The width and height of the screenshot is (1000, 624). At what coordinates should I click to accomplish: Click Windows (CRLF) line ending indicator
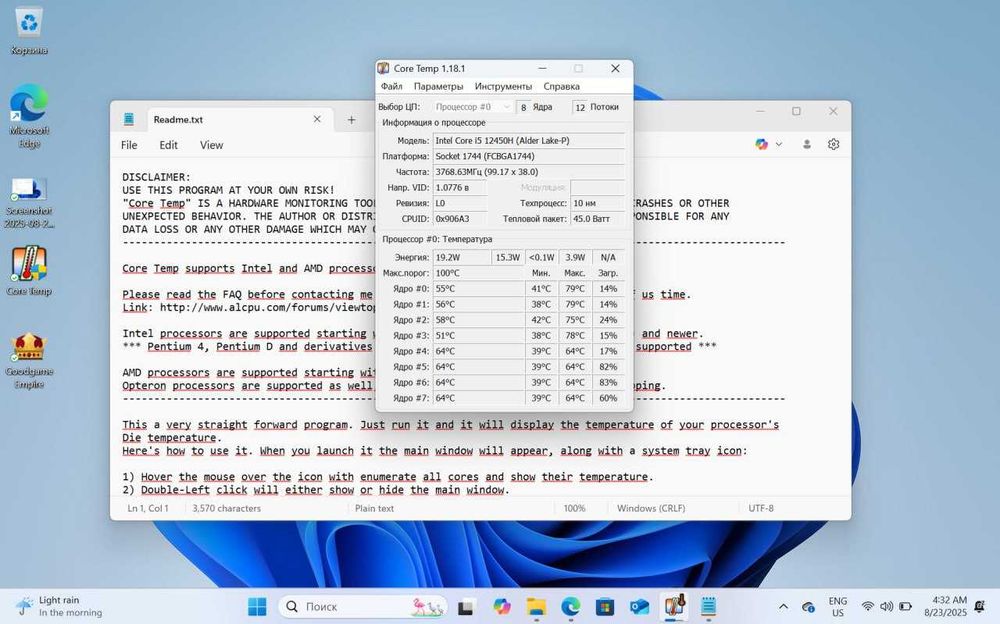click(651, 509)
